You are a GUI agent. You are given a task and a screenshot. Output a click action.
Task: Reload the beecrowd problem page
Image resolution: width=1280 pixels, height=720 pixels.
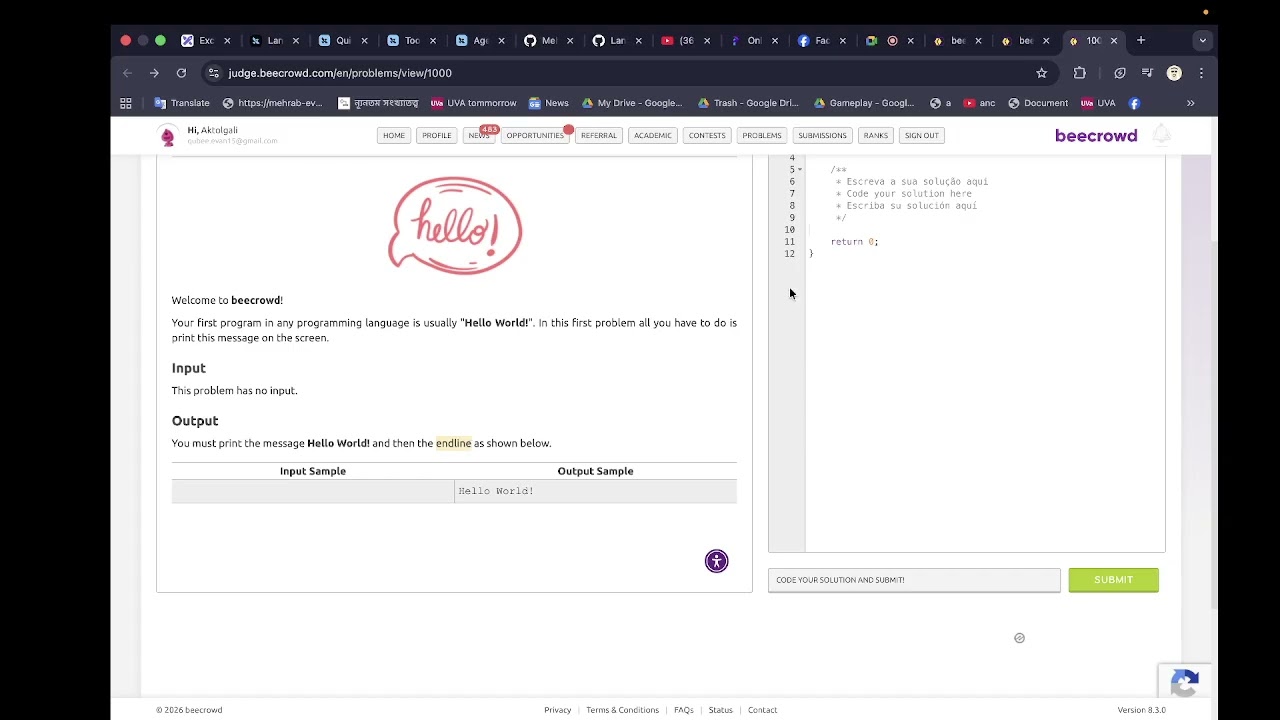[x=181, y=73]
